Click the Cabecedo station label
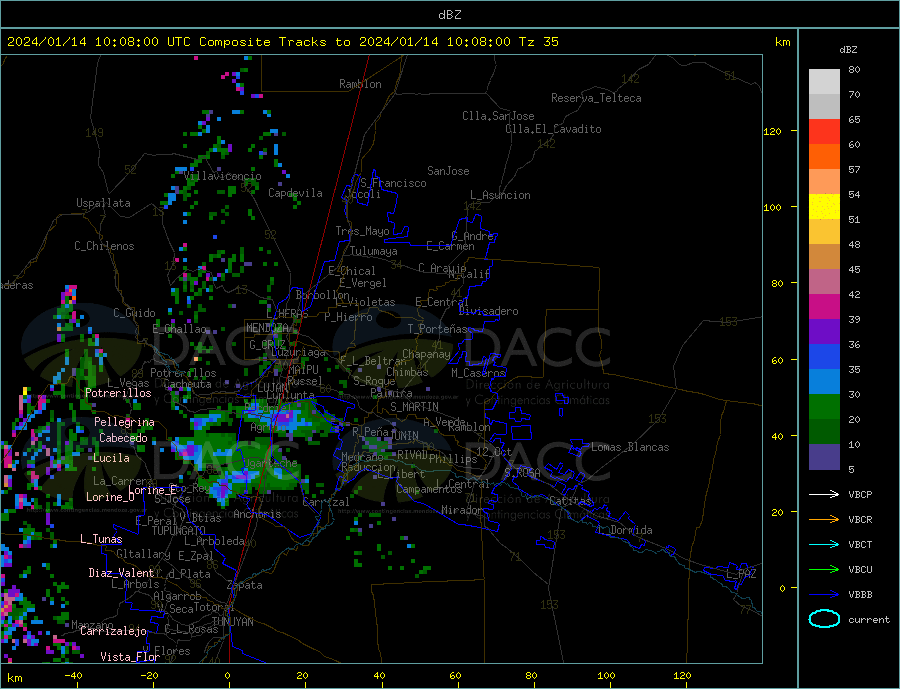This screenshot has width=900, height=689. pos(123,438)
